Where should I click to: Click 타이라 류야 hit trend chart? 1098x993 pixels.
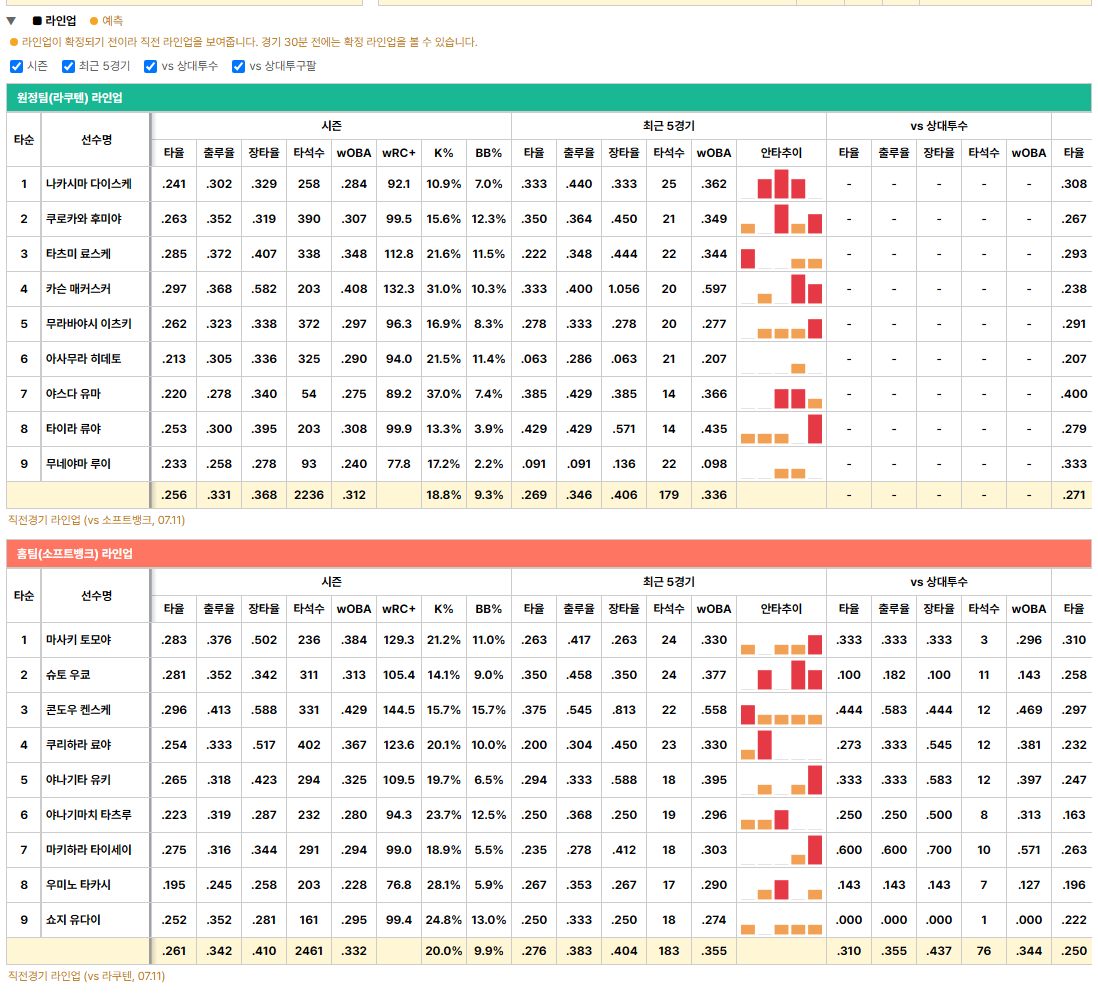click(781, 429)
